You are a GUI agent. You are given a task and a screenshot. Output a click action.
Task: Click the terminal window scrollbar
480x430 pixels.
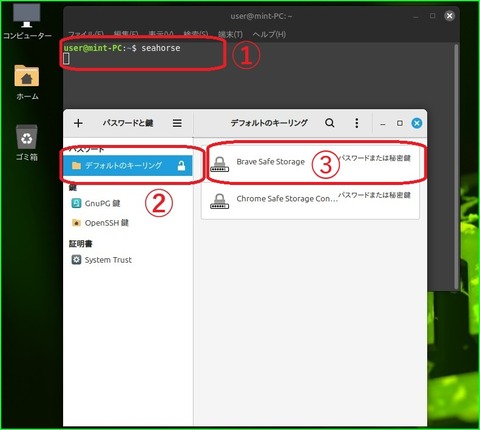[x=456, y=167]
